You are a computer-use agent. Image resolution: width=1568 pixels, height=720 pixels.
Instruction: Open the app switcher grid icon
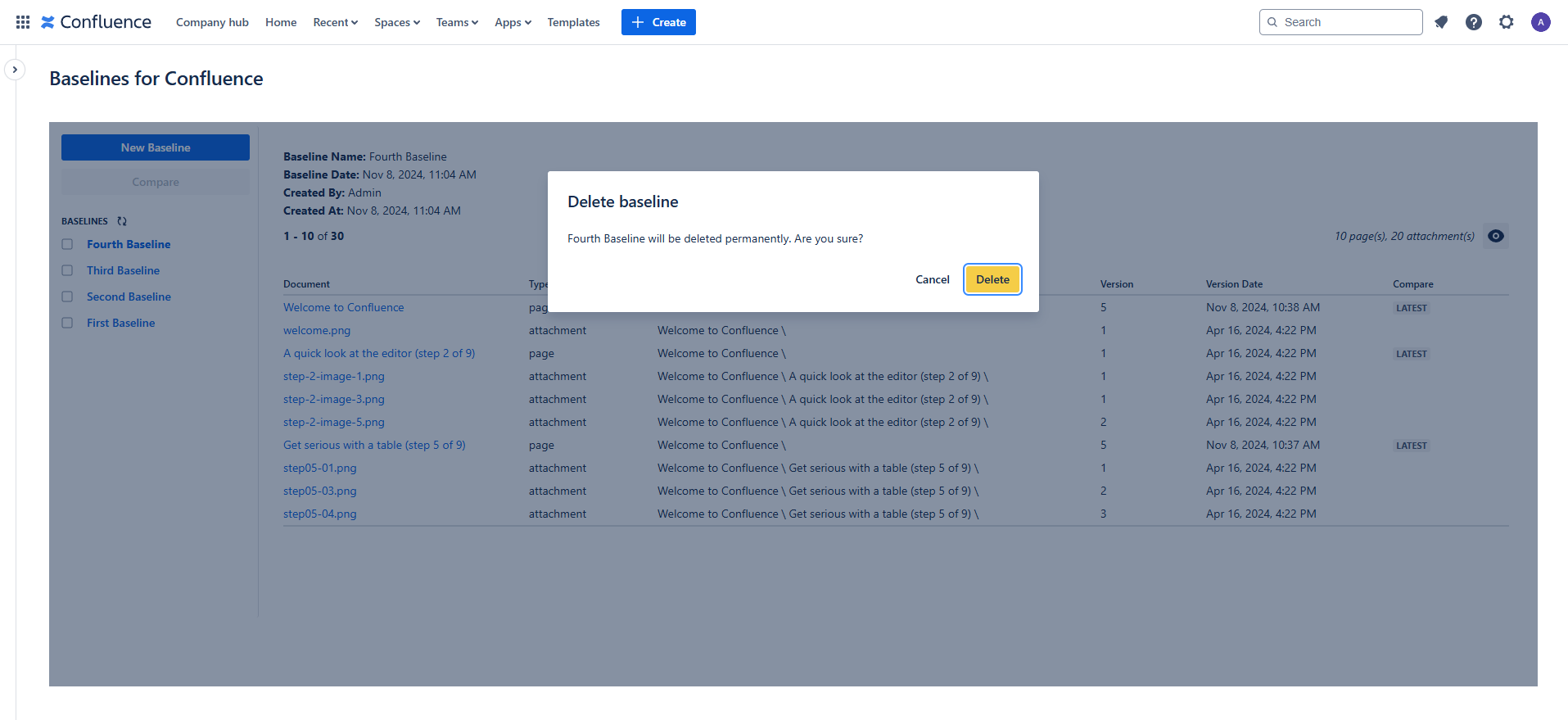(x=23, y=22)
